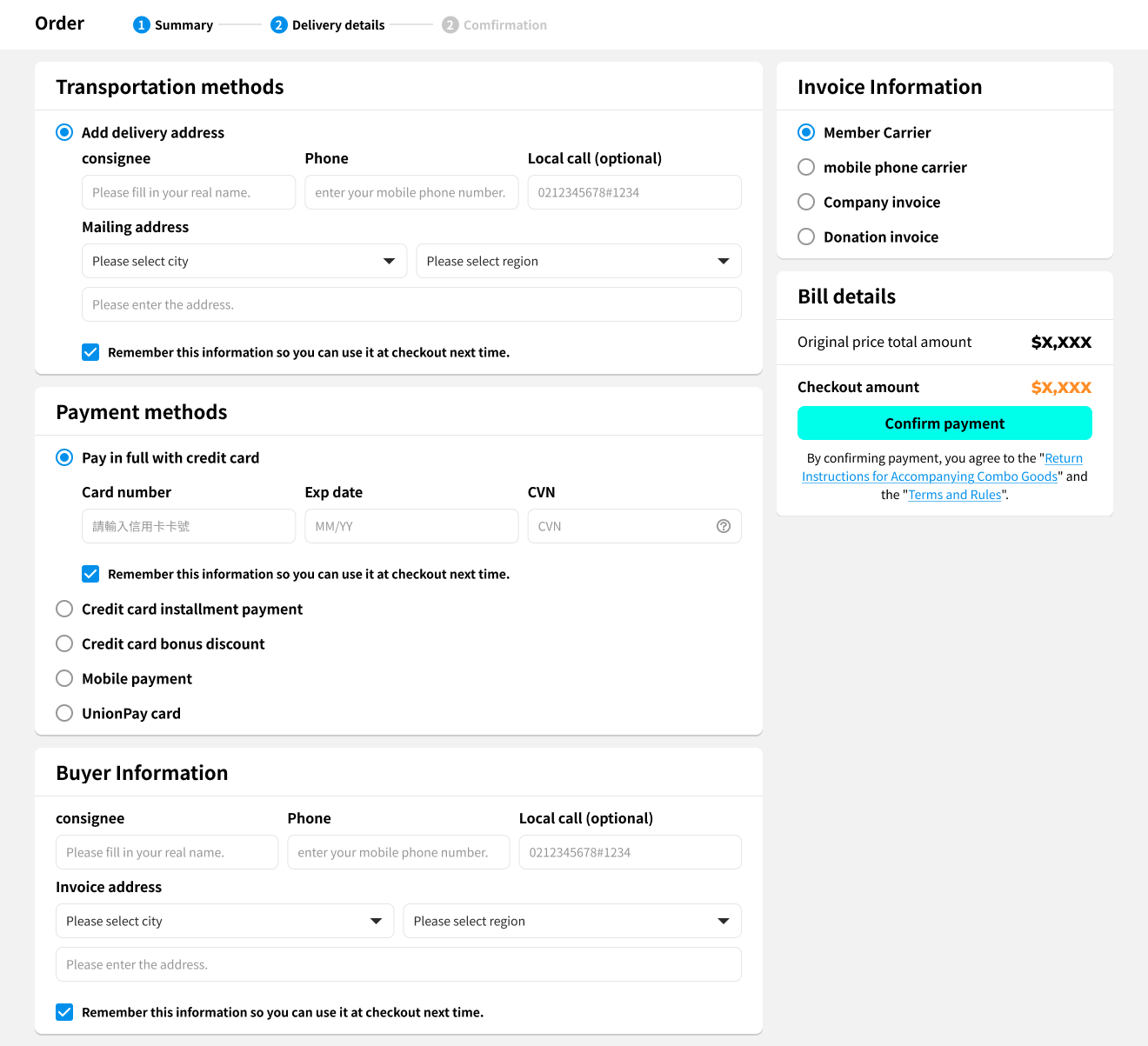Toggle remember checkbox under card details
Image resolution: width=1148 pixels, height=1046 pixels.
click(90, 574)
